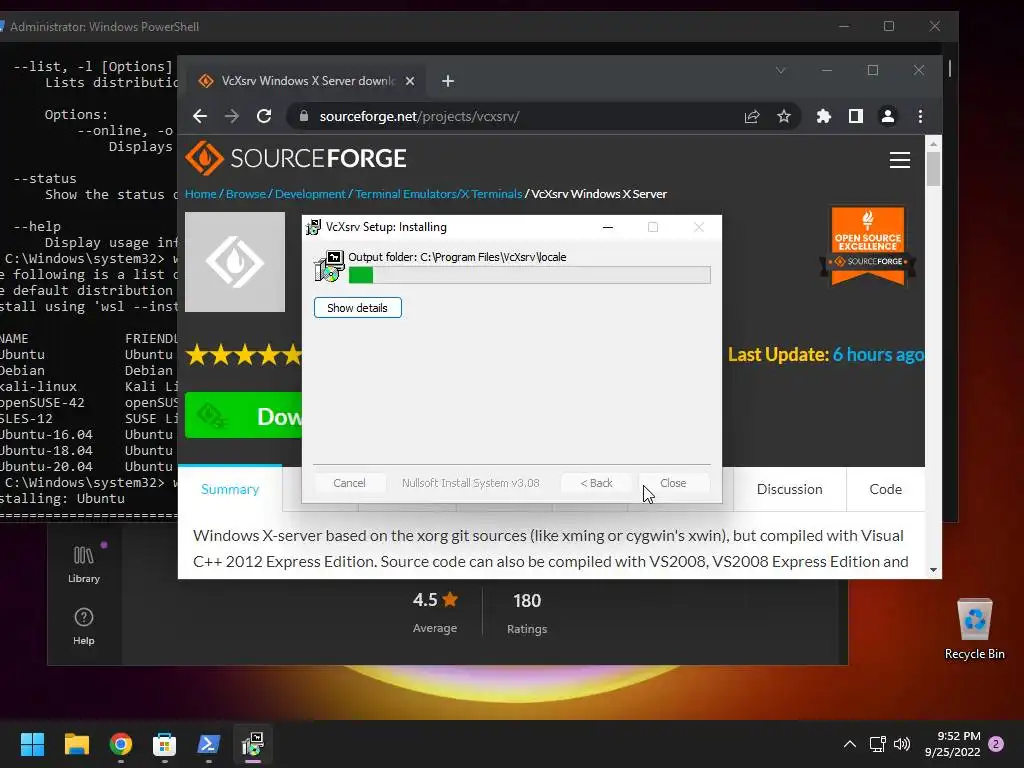
Task: Open a new Chrome tab
Action: click(447, 81)
